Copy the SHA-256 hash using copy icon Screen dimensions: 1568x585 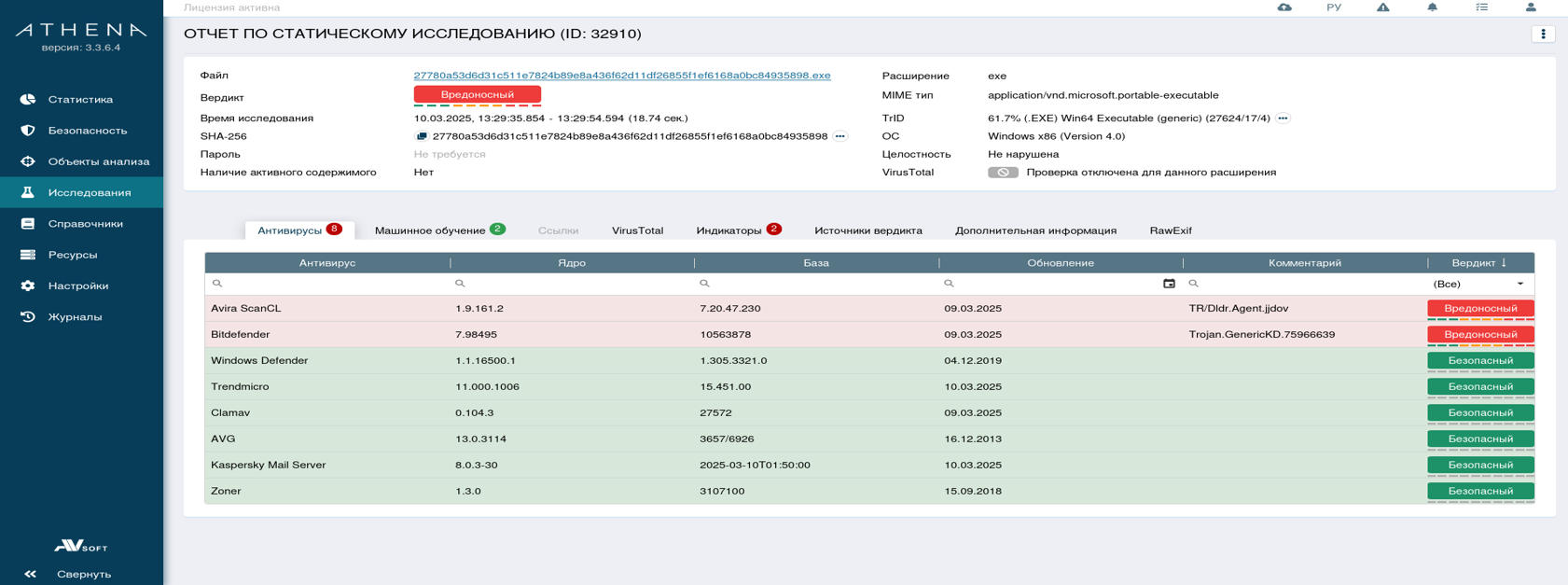(x=421, y=136)
